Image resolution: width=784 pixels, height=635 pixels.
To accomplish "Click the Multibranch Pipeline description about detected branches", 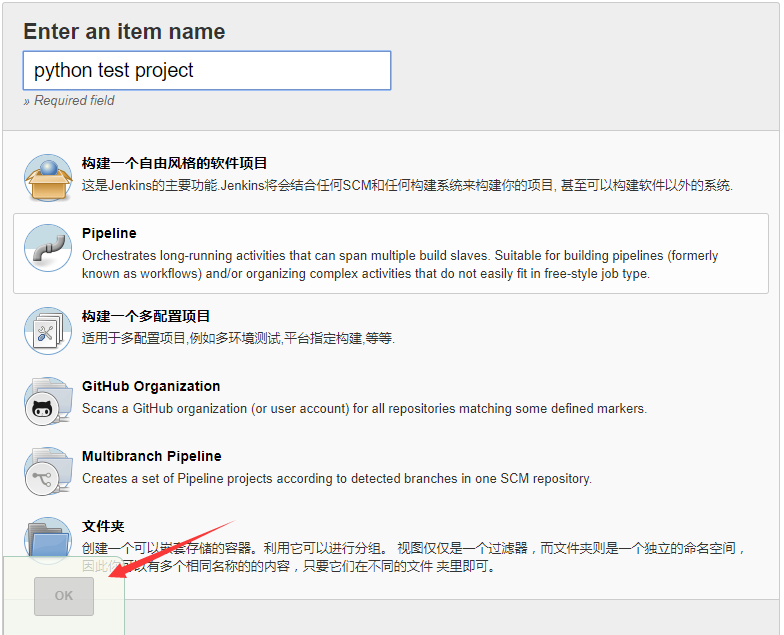I will tap(337, 478).
